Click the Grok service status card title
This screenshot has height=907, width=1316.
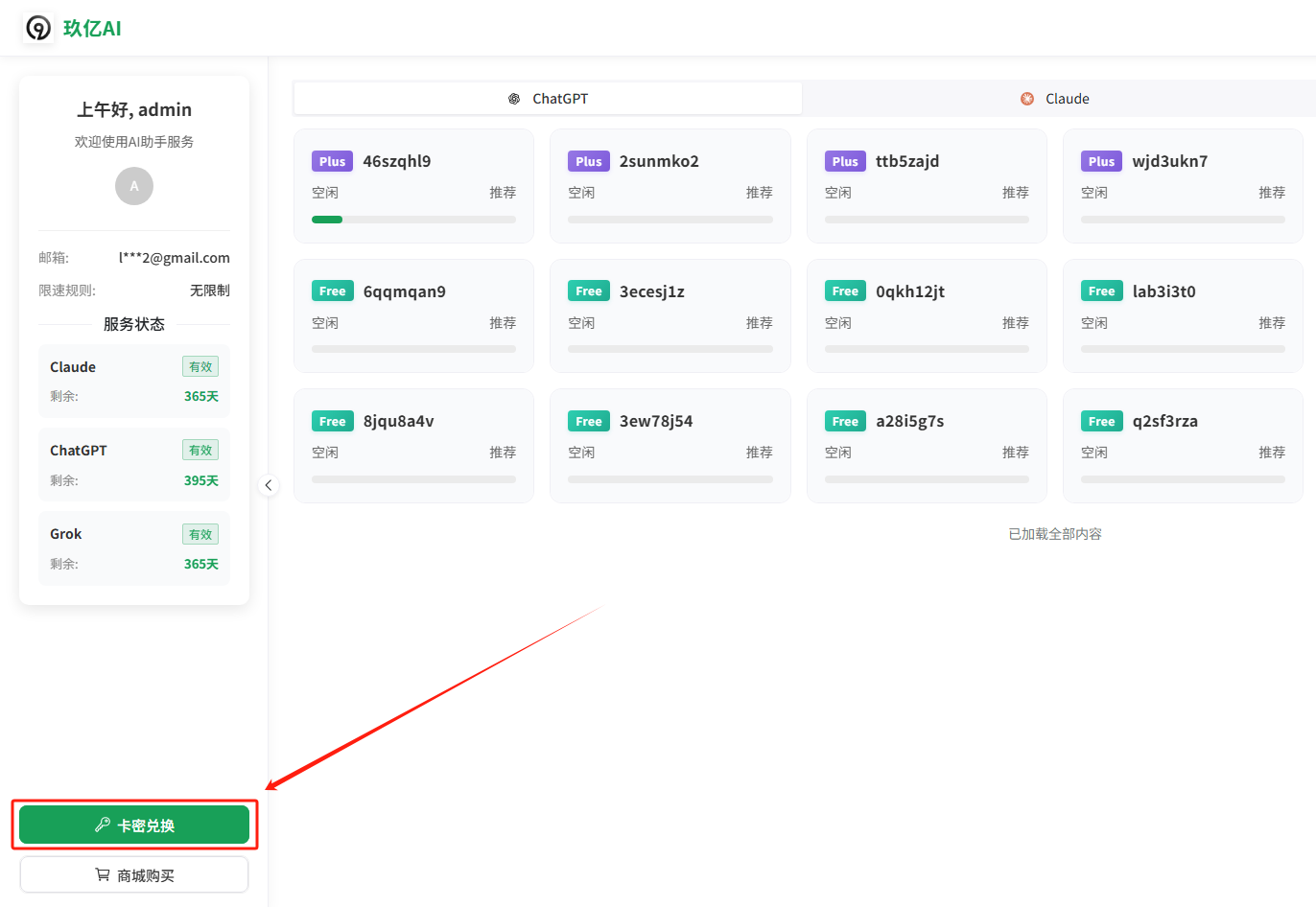[66, 534]
